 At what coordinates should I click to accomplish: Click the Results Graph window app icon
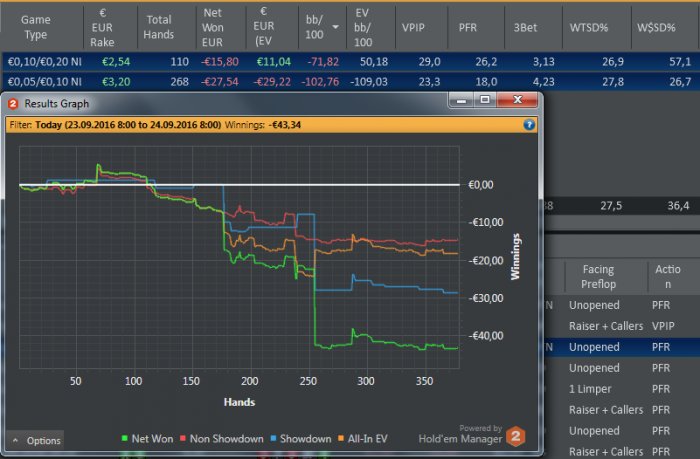(13, 104)
